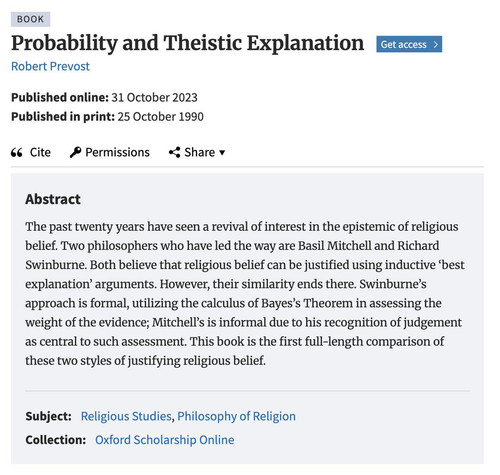Image resolution: width=500 pixels, height=475 pixels.
Task: Click the quotation mark icon beside Cite
Action: (17, 153)
